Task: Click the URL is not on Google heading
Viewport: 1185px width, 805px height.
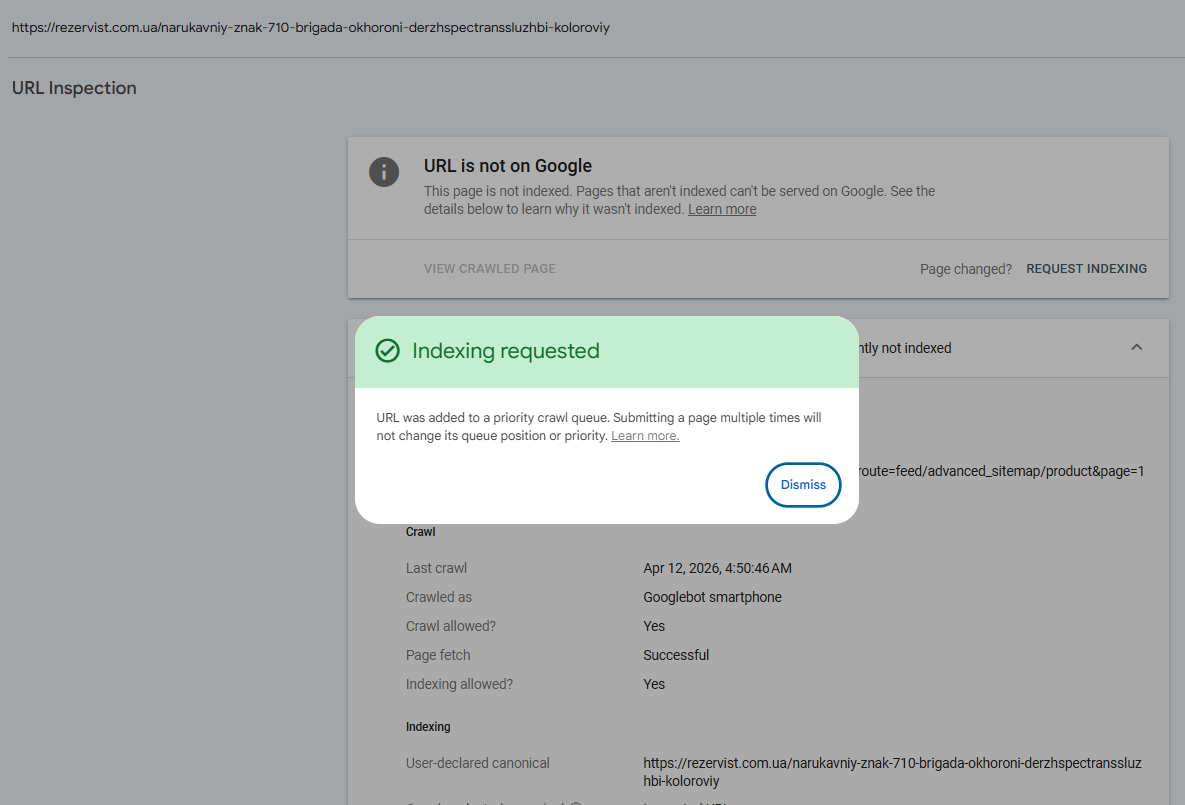Action: pyautogui.click(x=508, y=166)
